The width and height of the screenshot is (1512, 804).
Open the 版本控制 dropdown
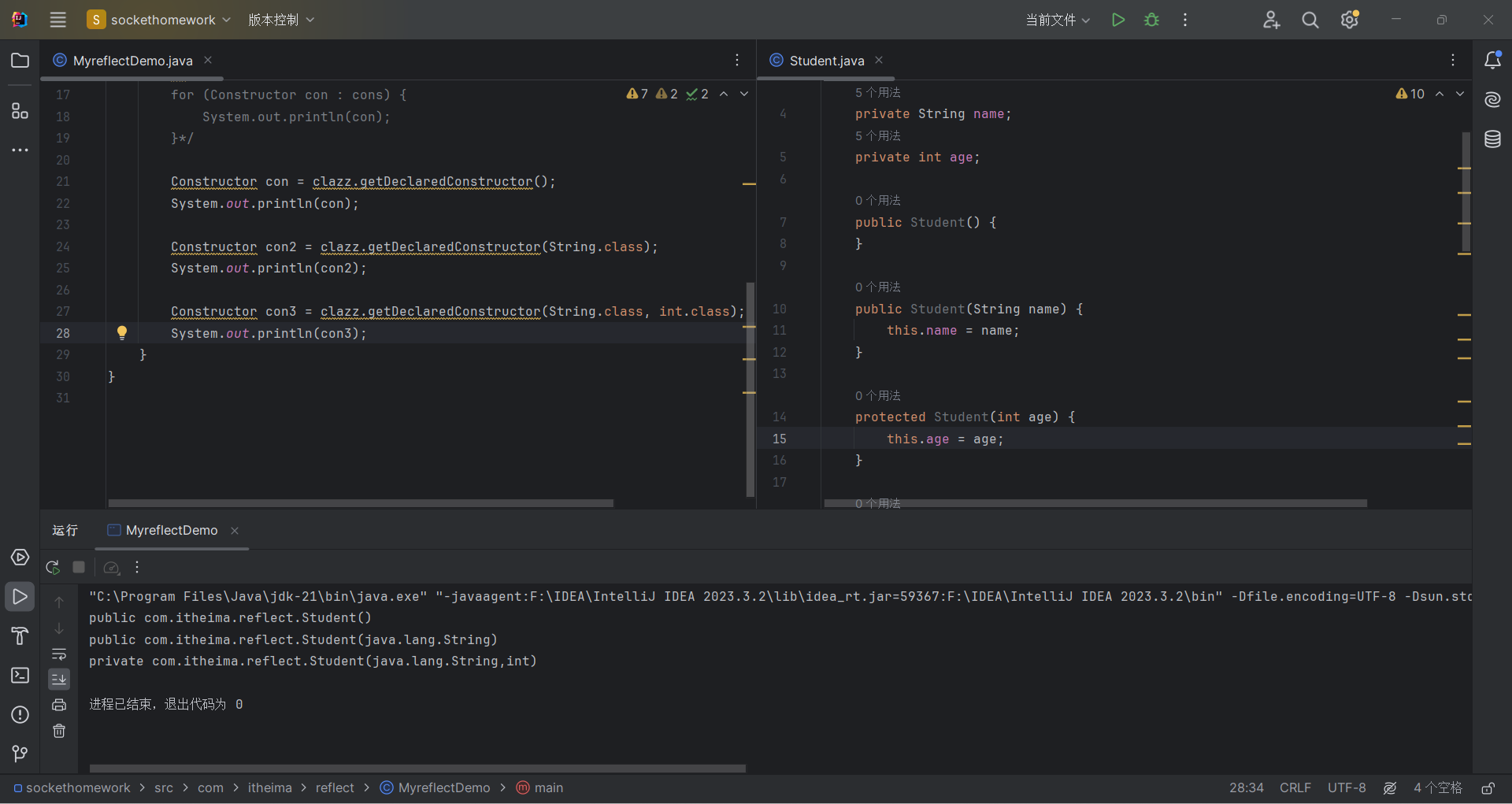tap(281, 20)
